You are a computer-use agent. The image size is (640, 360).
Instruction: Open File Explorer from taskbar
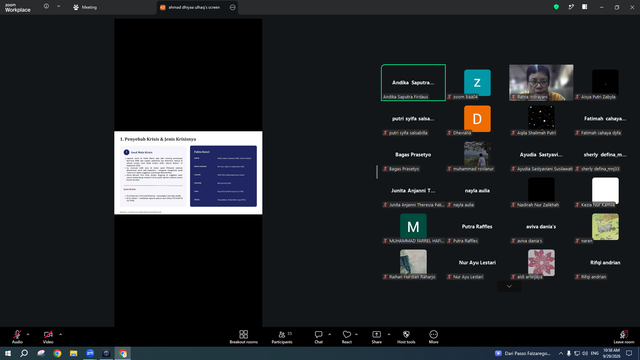coord(73,353)
